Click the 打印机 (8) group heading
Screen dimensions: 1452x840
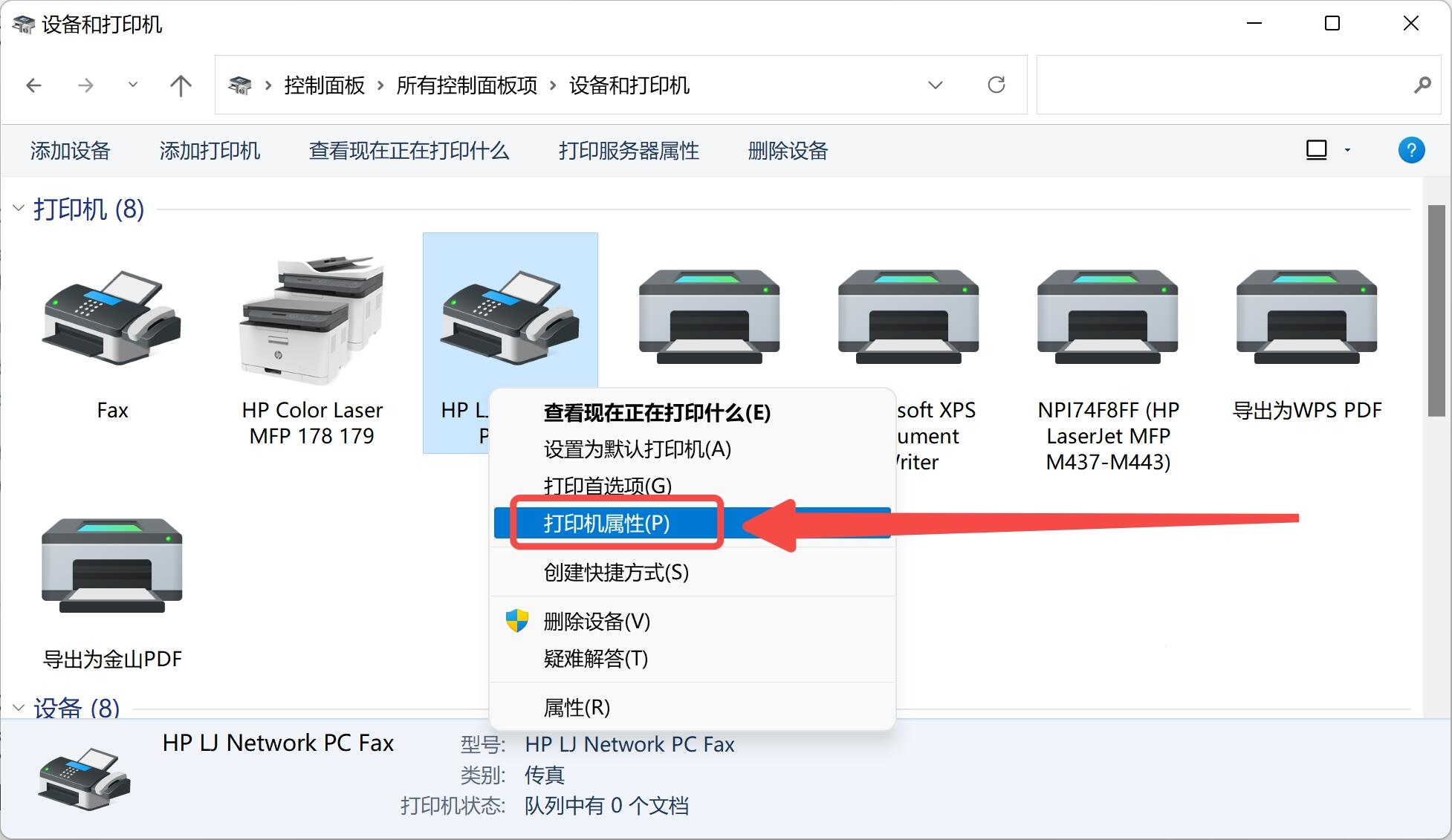(x=88, y=209)
